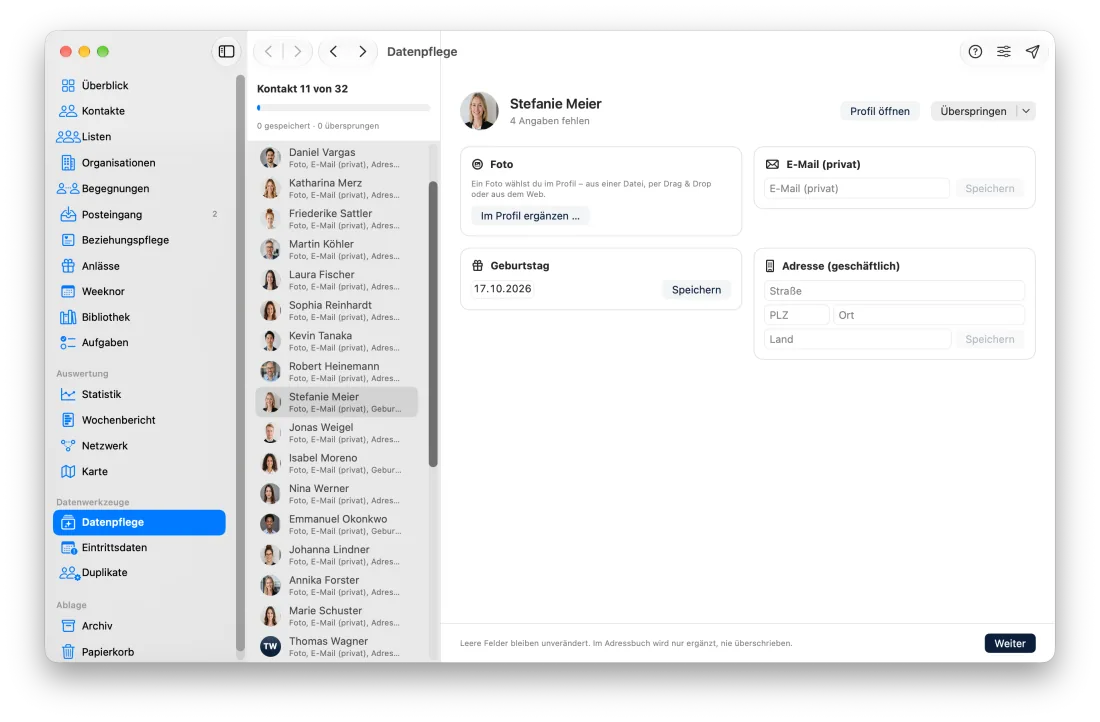The height and width of the screenshot is (722, 1100).
Task: Expand the Überspringen dropdown arrow
Action: point(1026,111)
